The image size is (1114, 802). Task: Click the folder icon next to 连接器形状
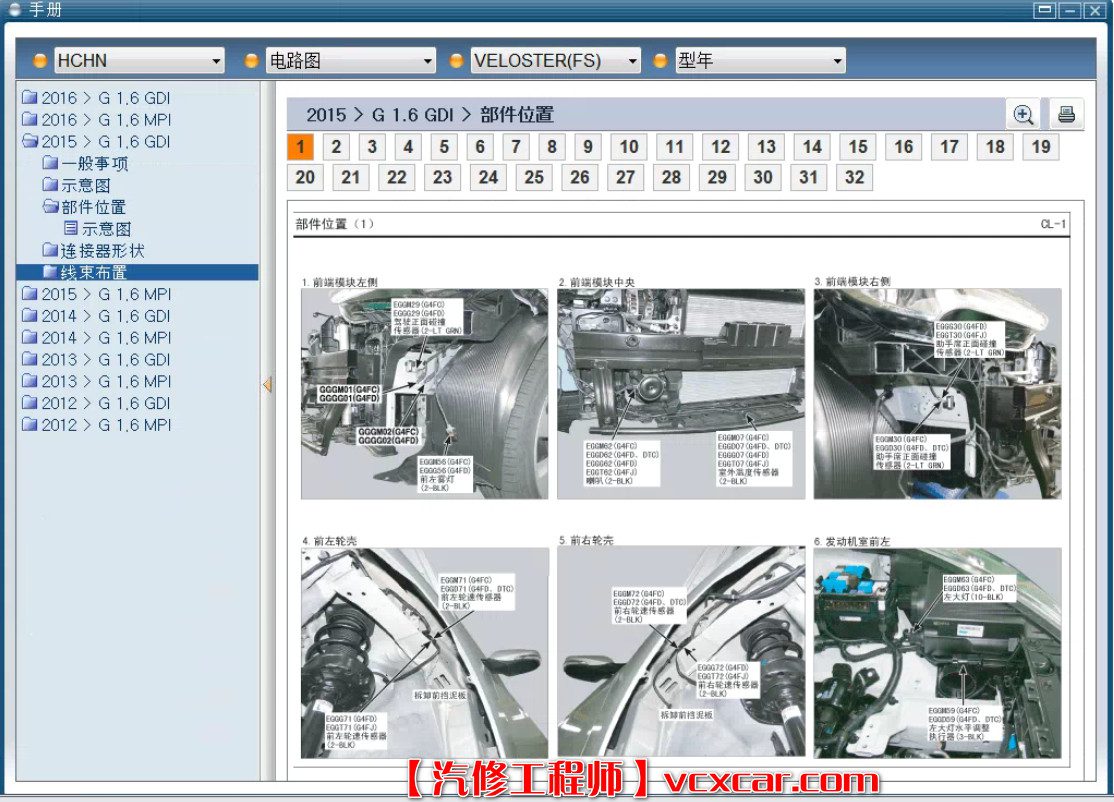pyautogui.click(x=50, y=250)
